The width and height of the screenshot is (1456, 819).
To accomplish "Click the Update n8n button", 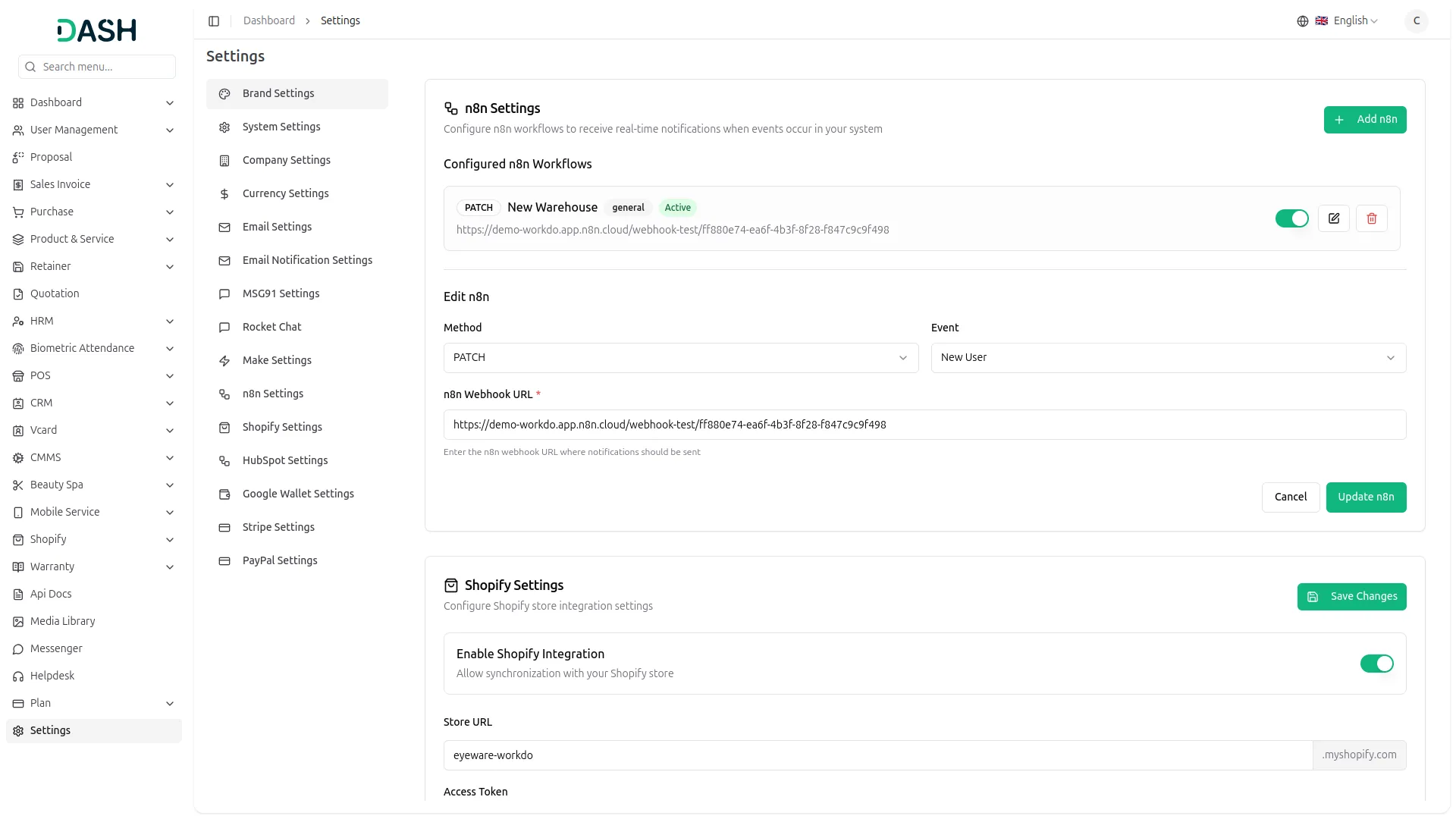I will [1365, 497].
